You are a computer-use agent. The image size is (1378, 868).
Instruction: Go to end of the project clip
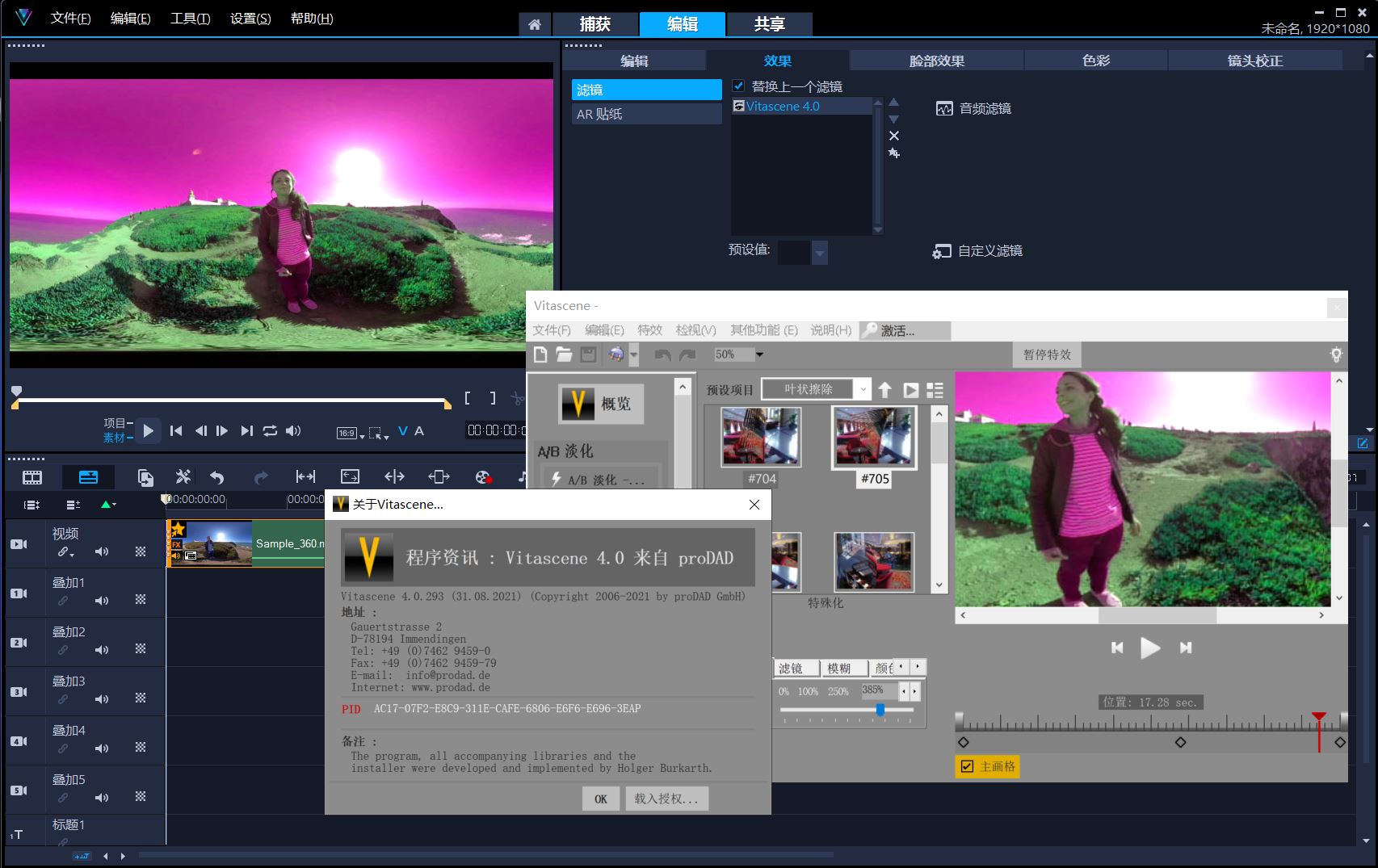tap(246, 431)
